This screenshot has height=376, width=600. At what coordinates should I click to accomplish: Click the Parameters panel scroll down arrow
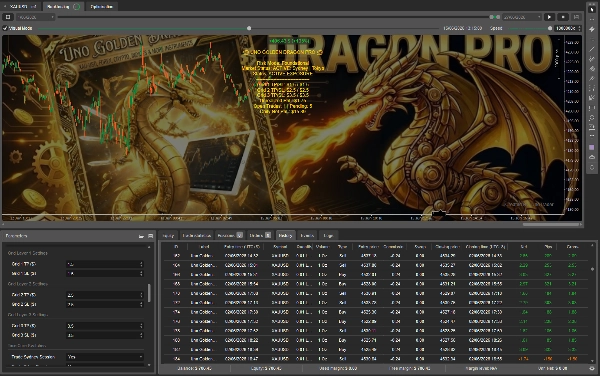pyautogui.click(x=149, y=365)
